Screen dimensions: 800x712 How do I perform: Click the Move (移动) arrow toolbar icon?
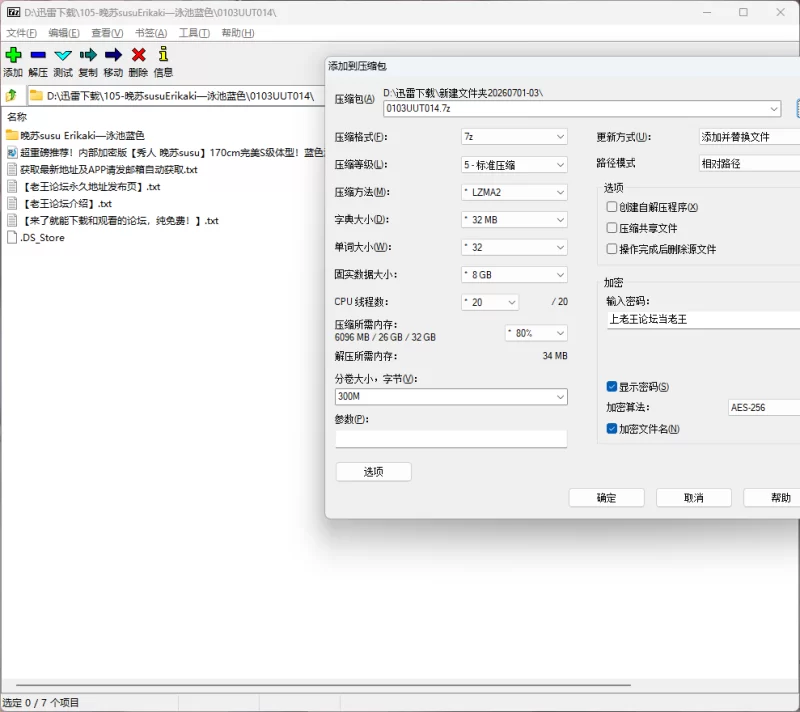[x=113, y=55]
